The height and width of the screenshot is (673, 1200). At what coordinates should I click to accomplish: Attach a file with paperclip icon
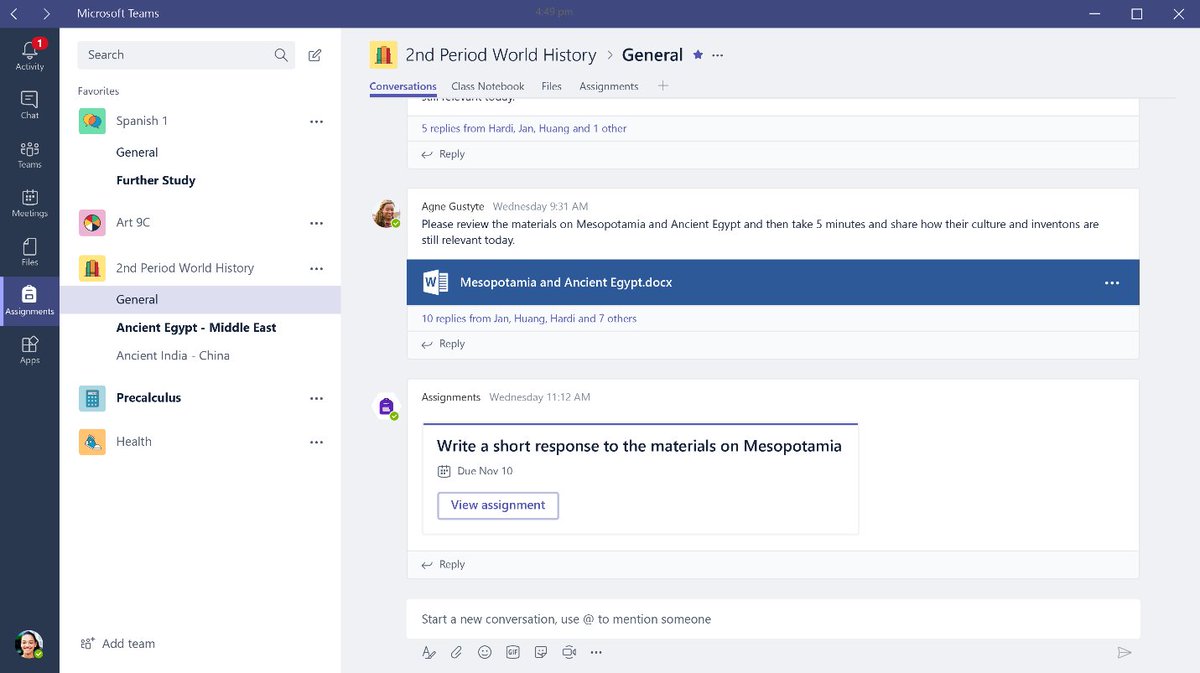tap(456, 652)
